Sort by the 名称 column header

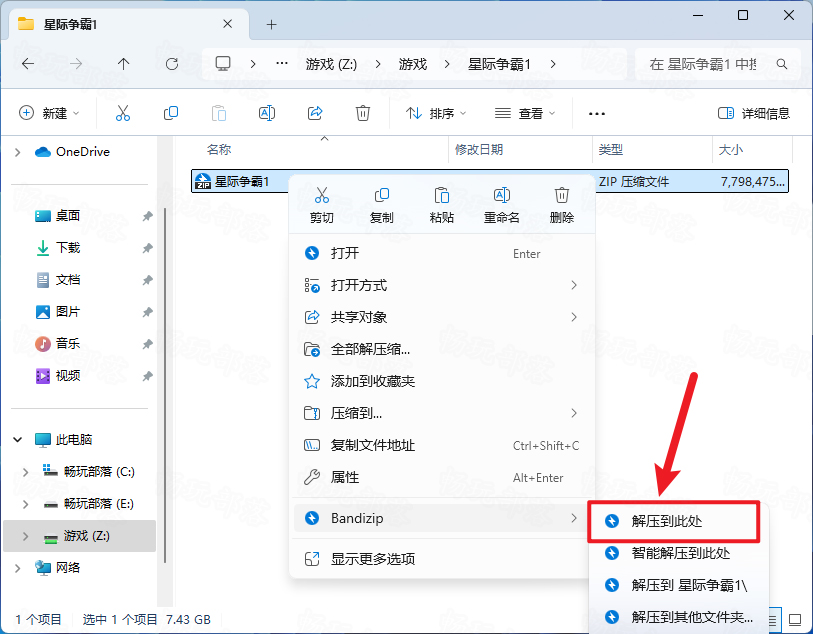coord(325,150)
